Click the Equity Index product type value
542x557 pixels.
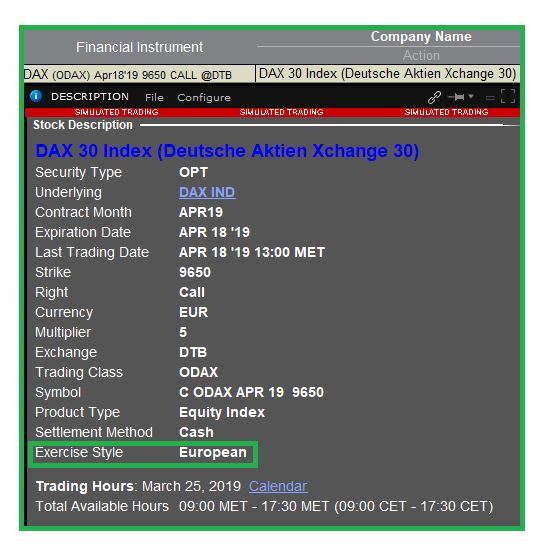[222, 412]
